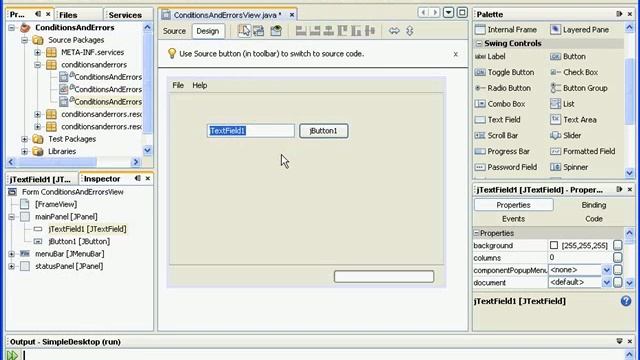Click the Preview Design toolbar icon
Image resolution: width=640 pixels, height=360 pixels.
tap(276, 31)
